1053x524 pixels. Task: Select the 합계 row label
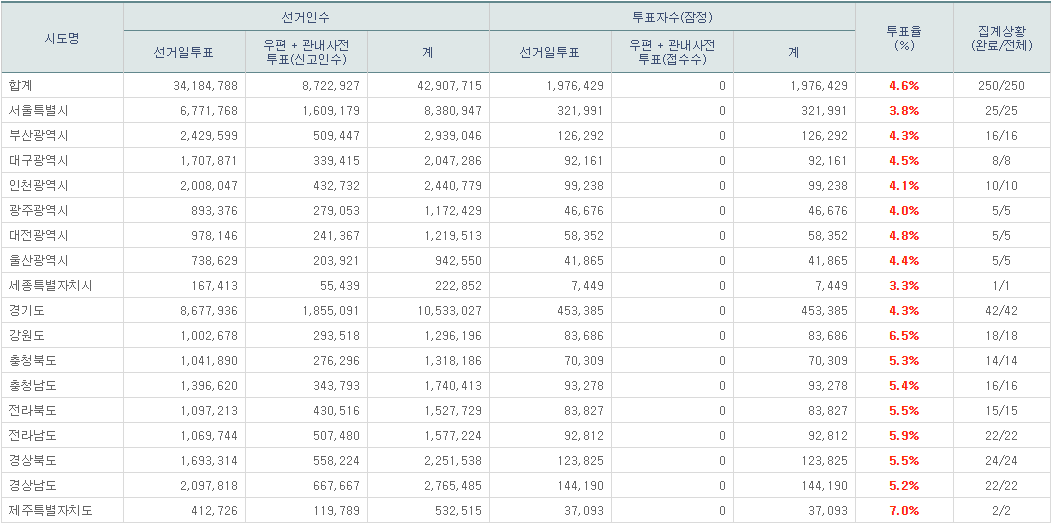(x=20, y=86)
